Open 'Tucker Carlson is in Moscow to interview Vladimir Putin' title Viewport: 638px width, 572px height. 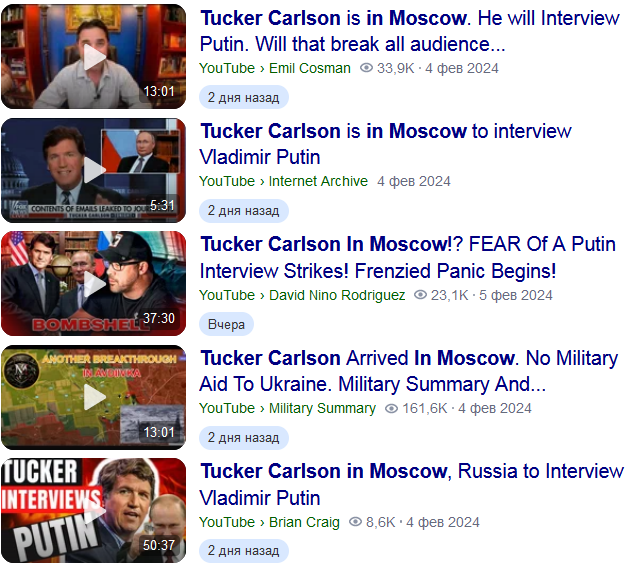386,144
